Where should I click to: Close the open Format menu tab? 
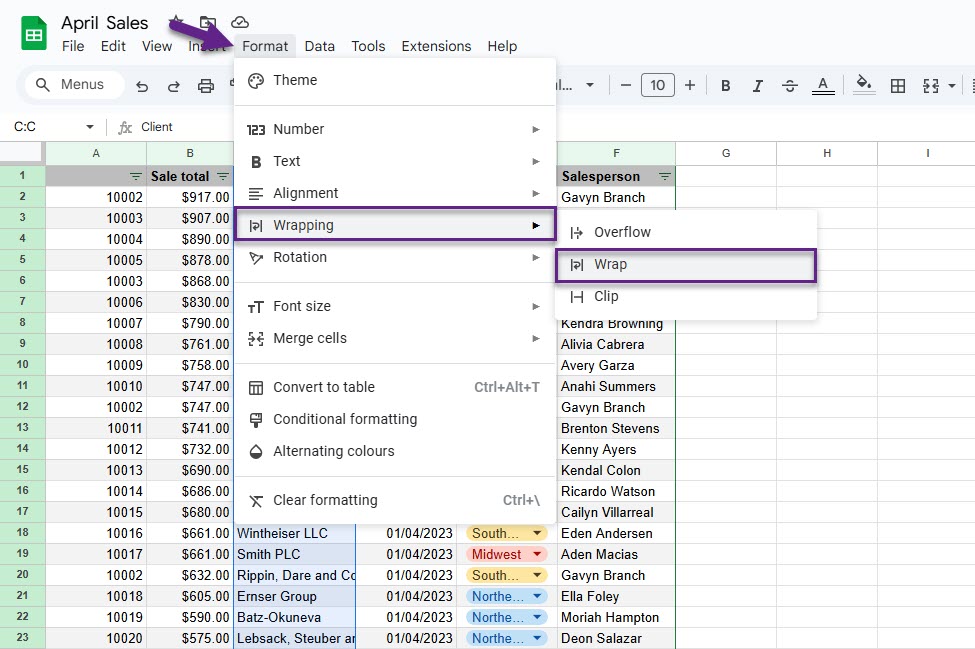[x=265, y=46]
